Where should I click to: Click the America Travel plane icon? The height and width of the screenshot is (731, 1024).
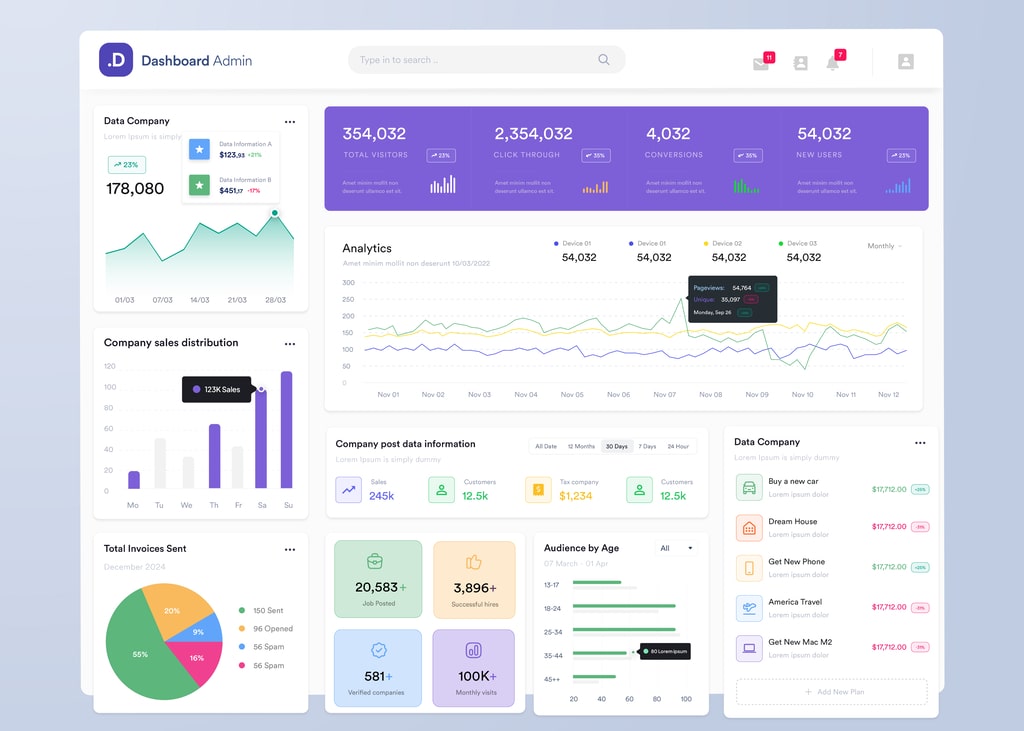[x=749, y=608]
